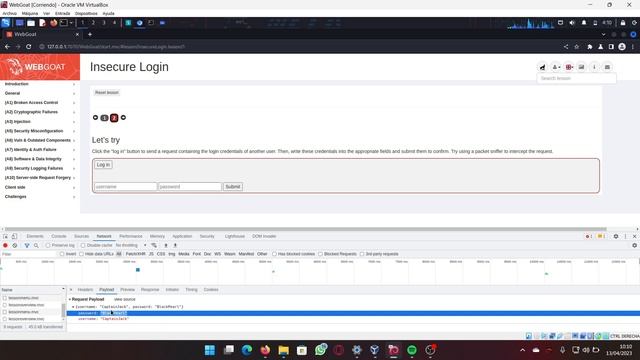The width and height of the screenshot is (640, 360).
Task: Open the WebGoat user profile dropdown
Action: pyautogui.click(x=556, y=67)
